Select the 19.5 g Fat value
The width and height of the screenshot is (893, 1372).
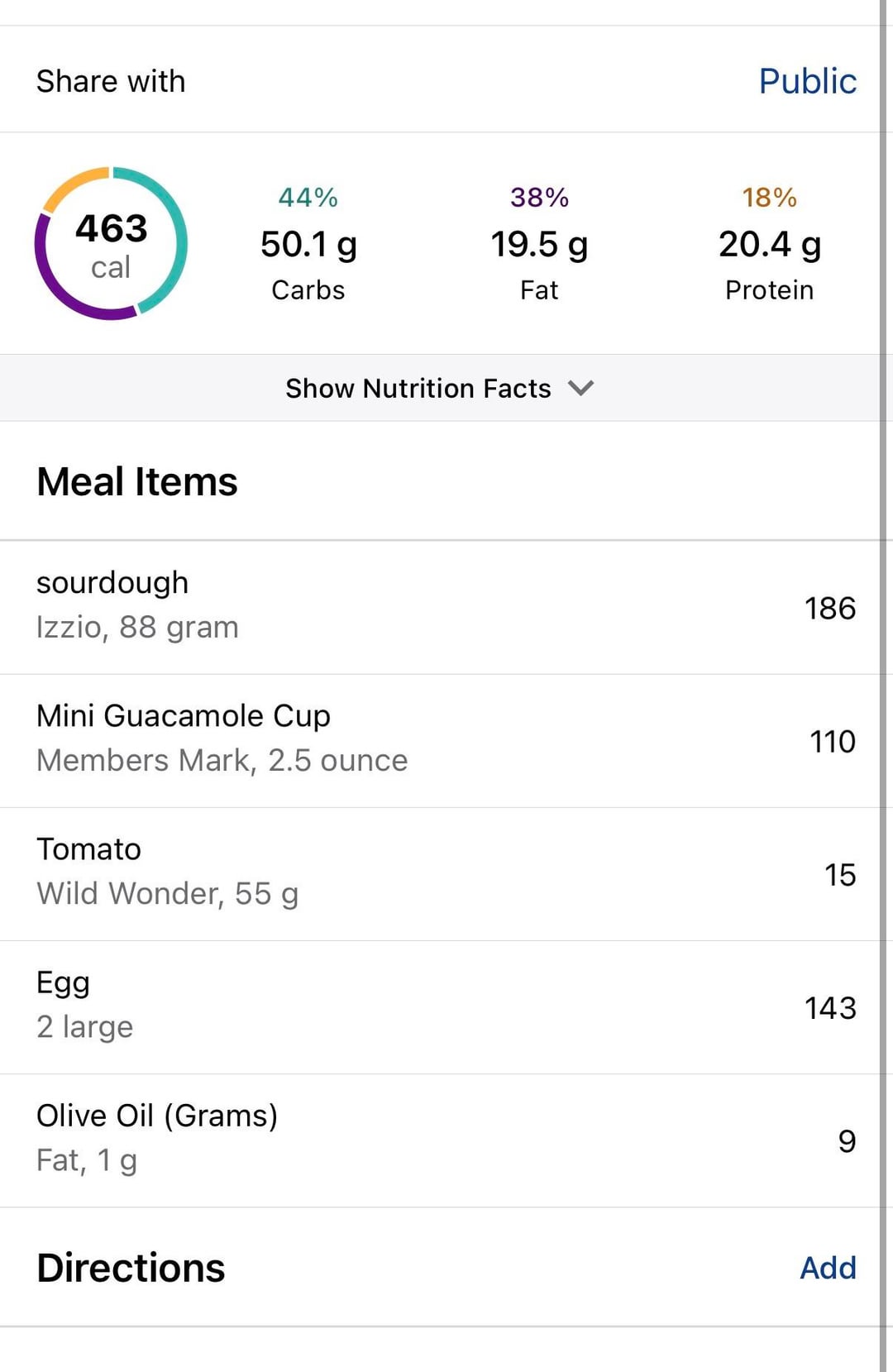[539, 245]
